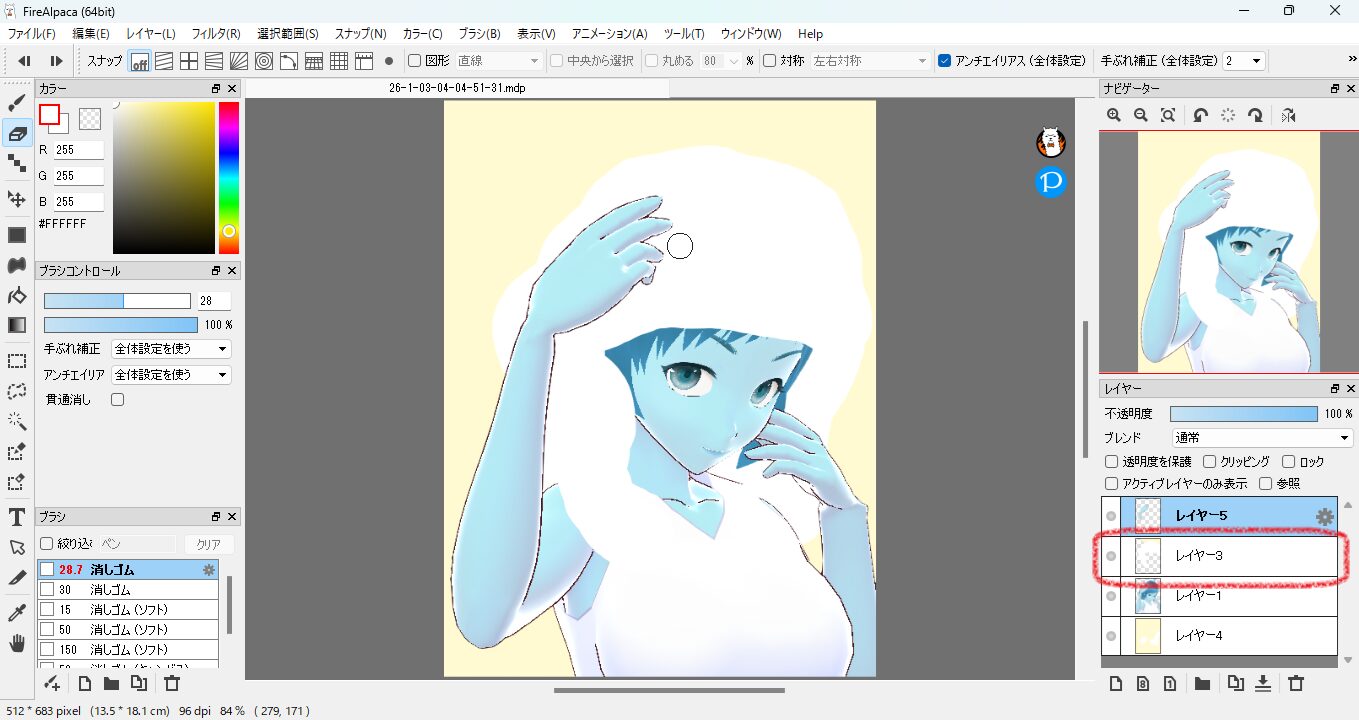1359x720 pixels.
Task: Toggle visibility of レイヤー1
Action: tap(1111, 596)
